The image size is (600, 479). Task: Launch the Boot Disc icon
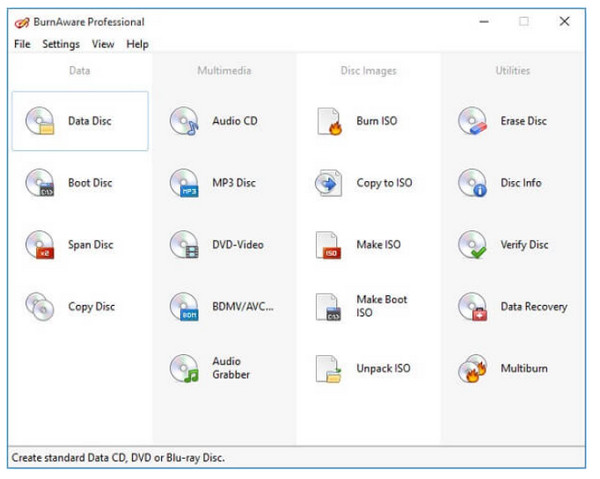tap(40, 183)
